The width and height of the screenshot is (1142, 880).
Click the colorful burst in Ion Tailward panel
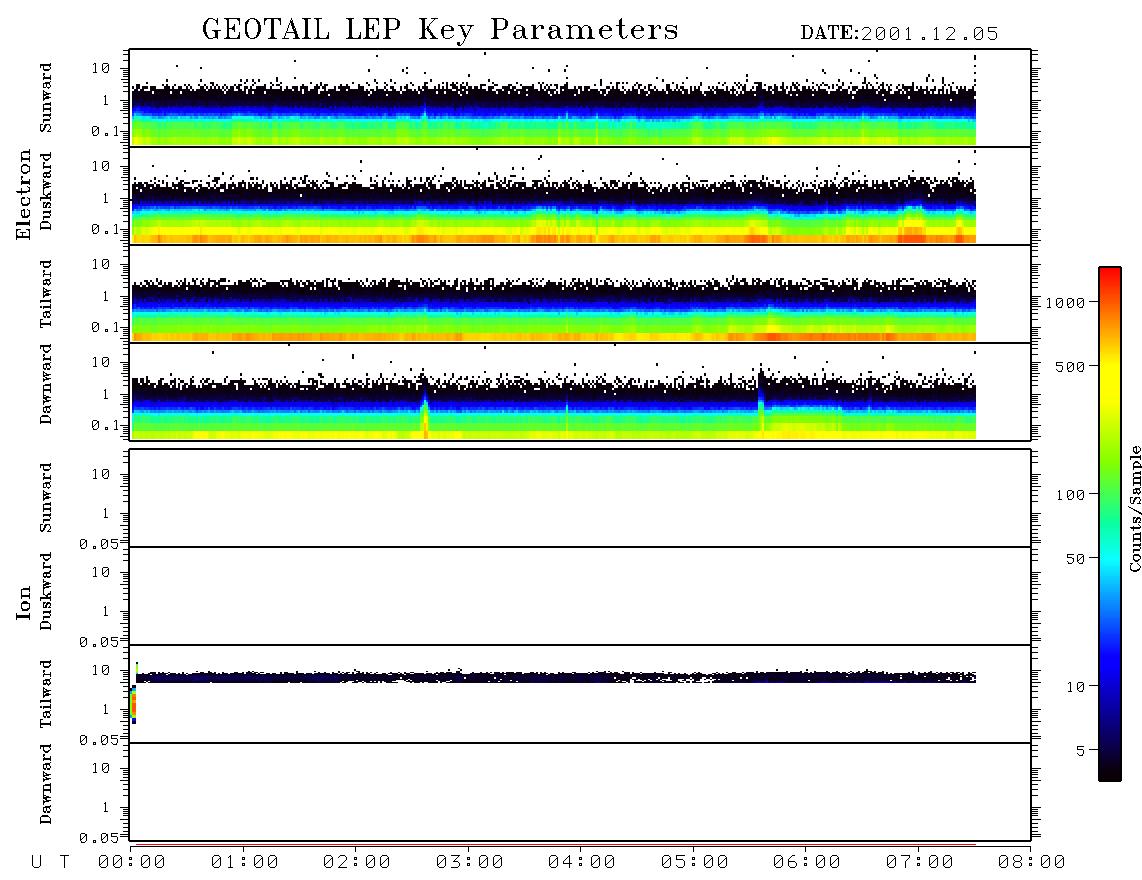(x=133, y=703)
